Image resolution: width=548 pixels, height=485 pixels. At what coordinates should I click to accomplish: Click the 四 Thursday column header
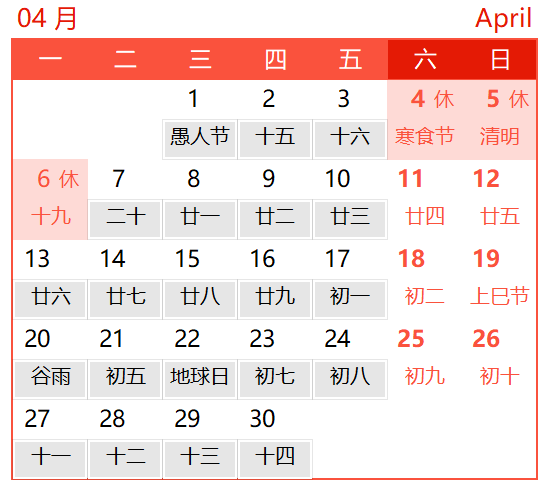[275, 59]
